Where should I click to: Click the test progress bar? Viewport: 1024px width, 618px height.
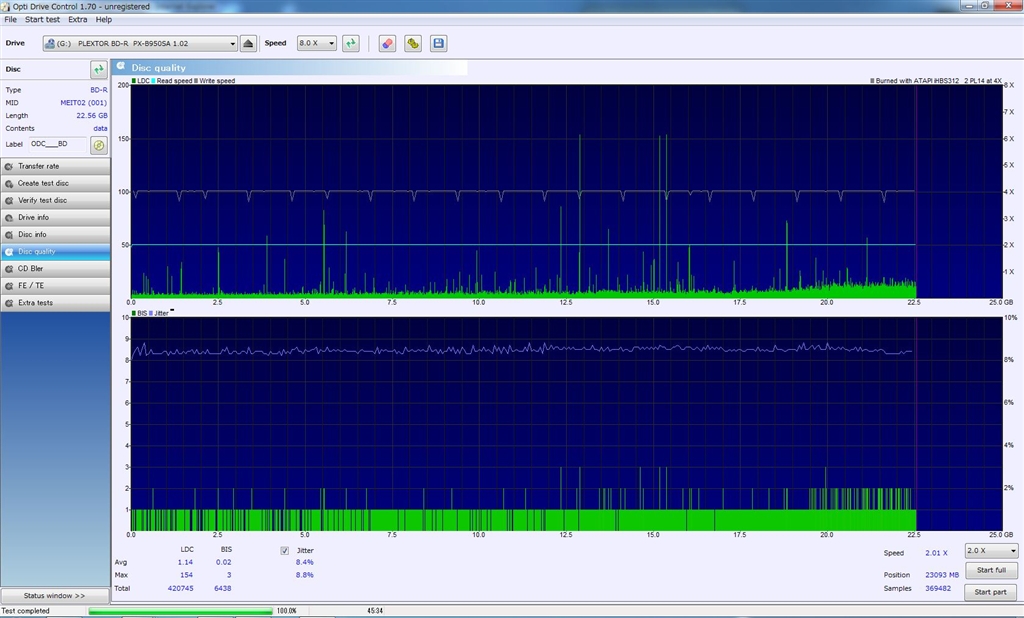[x=180, y=610]
